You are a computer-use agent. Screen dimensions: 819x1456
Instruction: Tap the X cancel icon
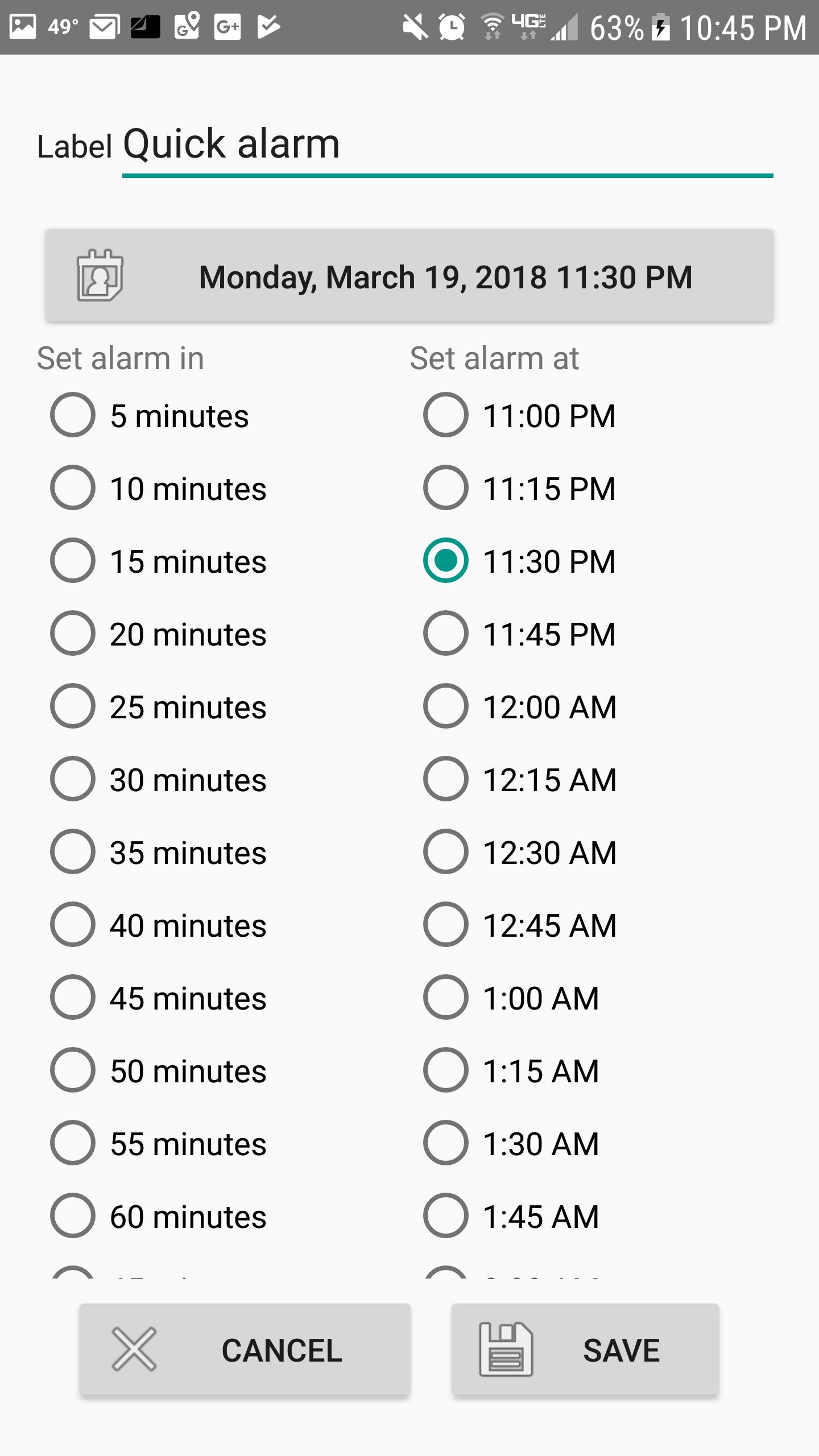click(134, 1349)
